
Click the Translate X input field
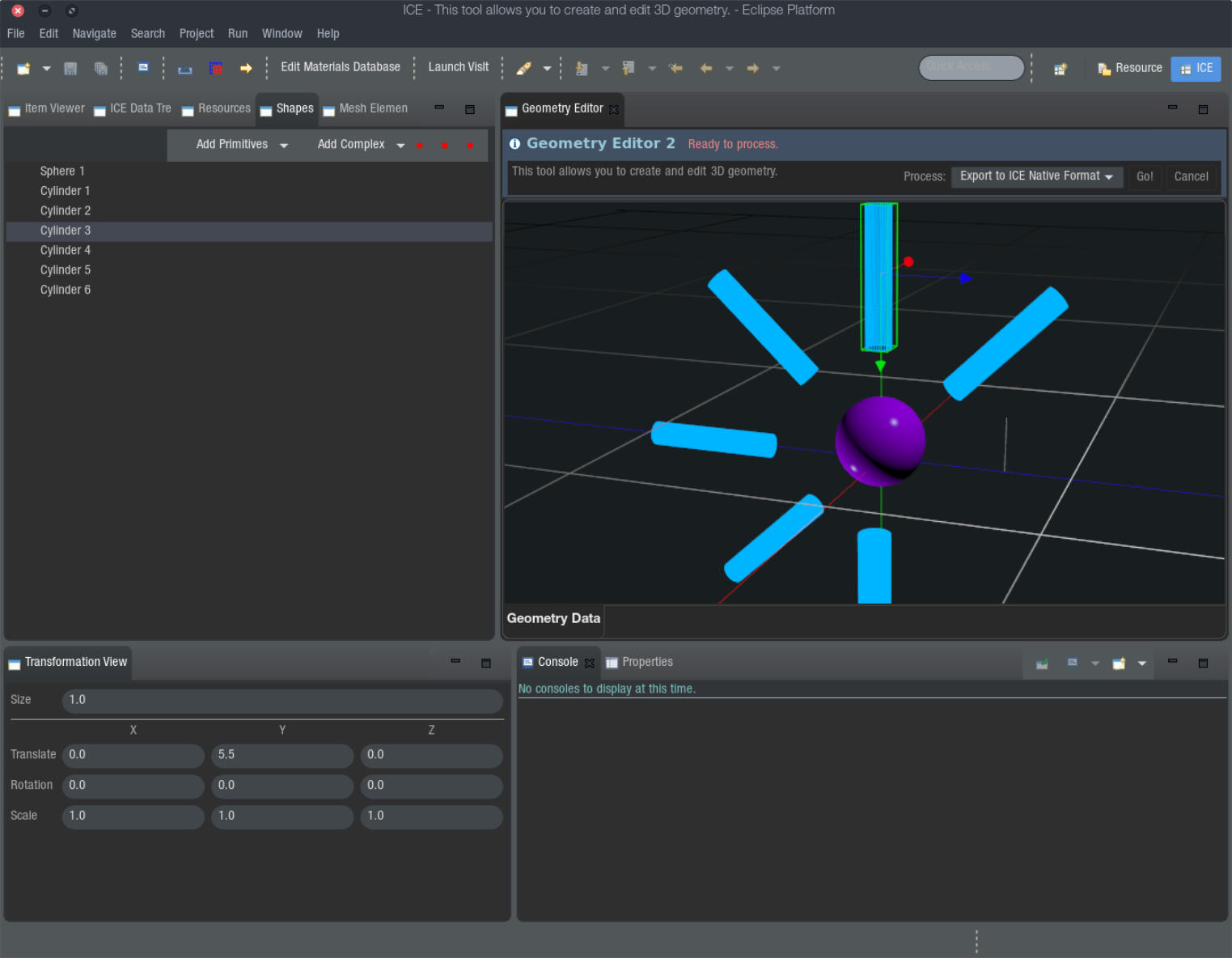(x=133, y=756)
